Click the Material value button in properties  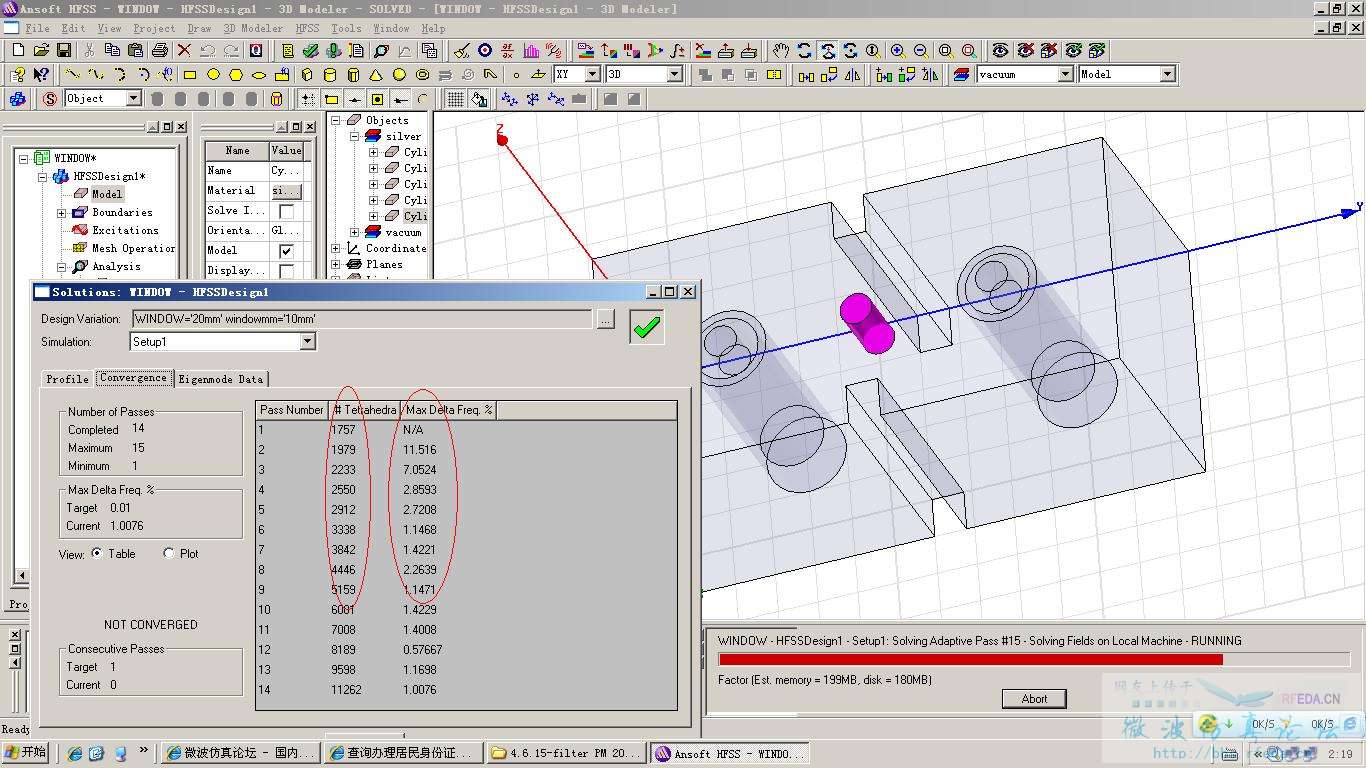(x=285, y=191)
